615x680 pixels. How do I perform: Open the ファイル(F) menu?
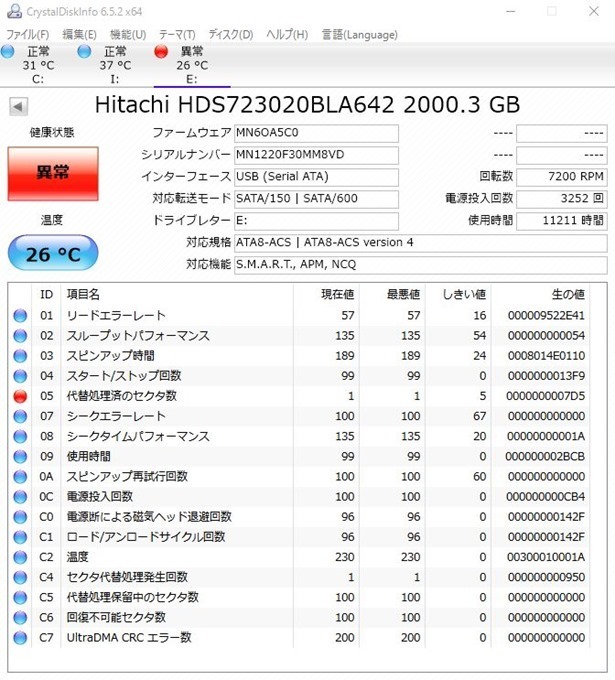tap(27, 34)
